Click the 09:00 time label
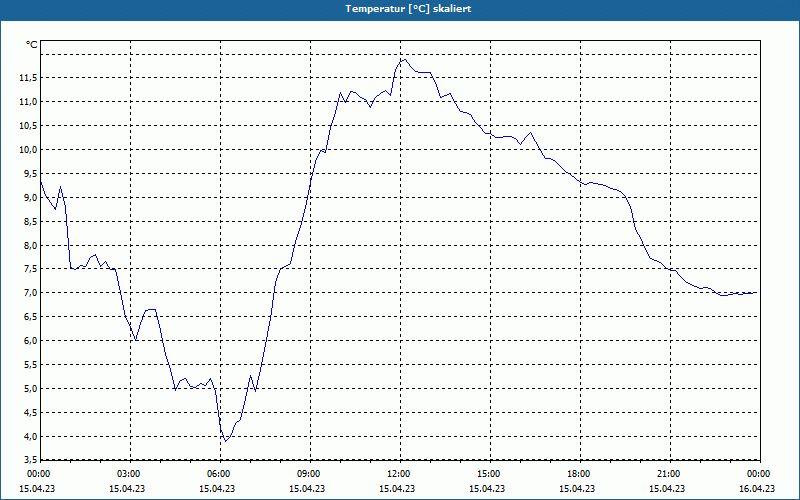Viewport: 800px width, 500px height. [x=308, y=474]
